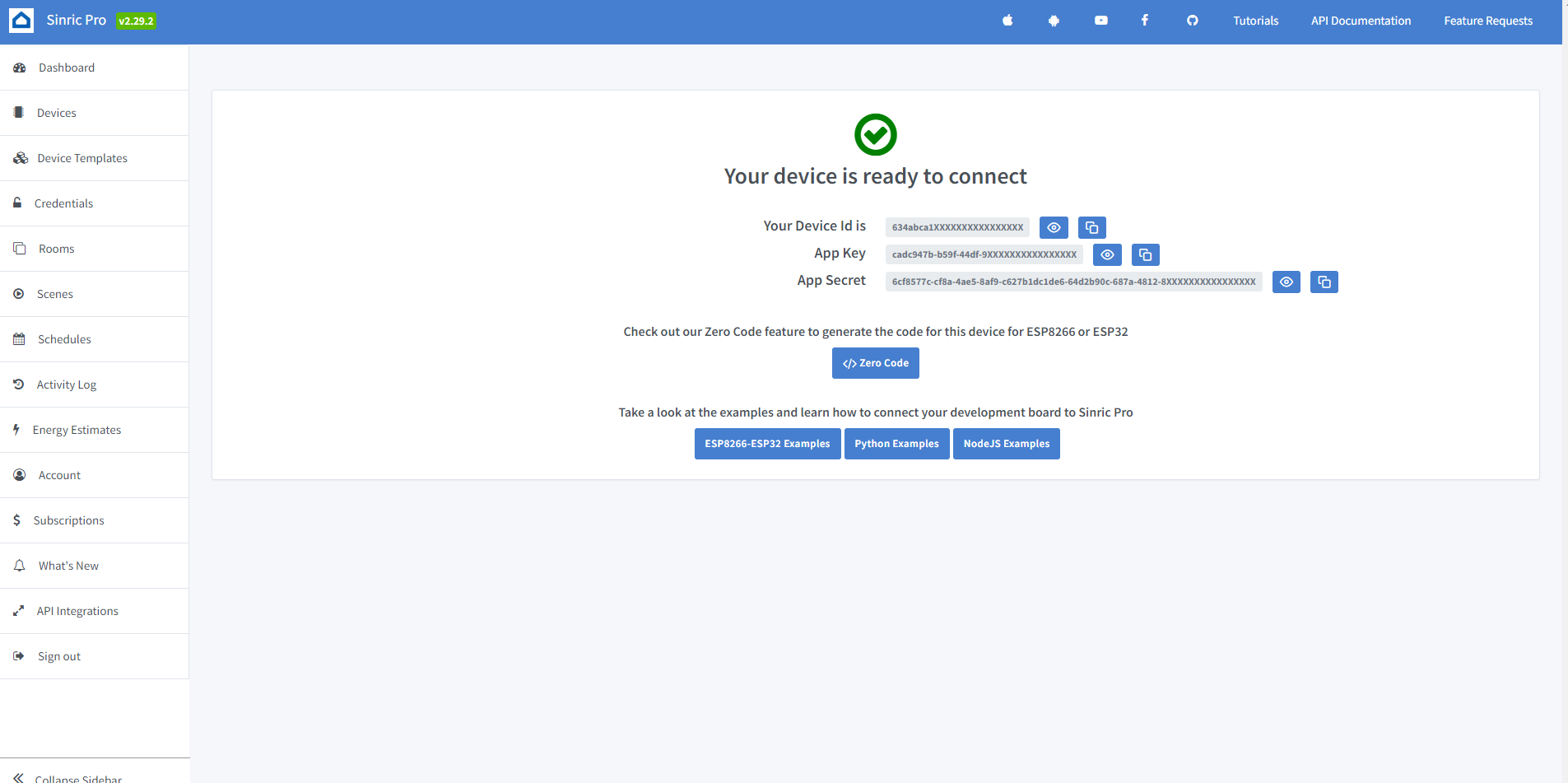Click the Dashboard gauge icon
Image resolution: width=1568 pixels, height=783 pixels.
tap(20, 68)
